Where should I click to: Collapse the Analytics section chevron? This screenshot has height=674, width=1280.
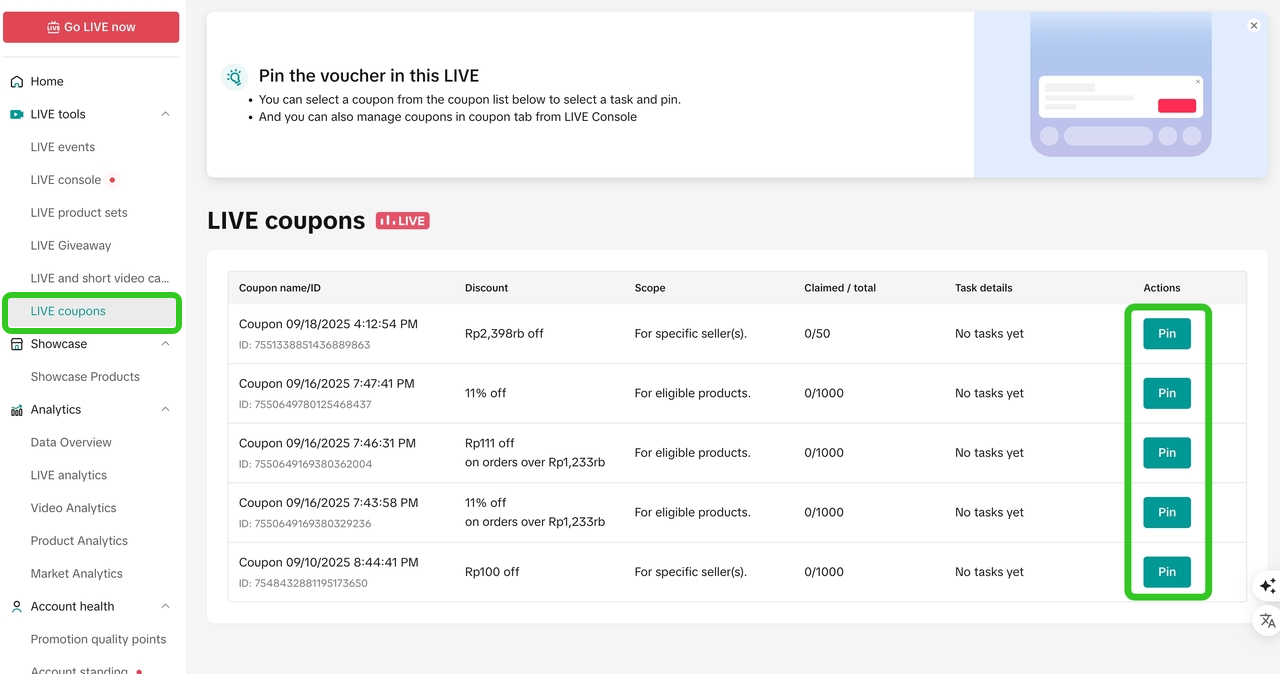click(166, 410)
